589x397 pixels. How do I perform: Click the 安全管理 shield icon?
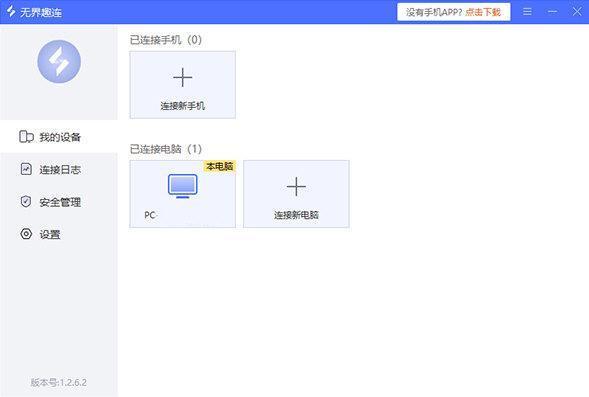pos(26,202)
